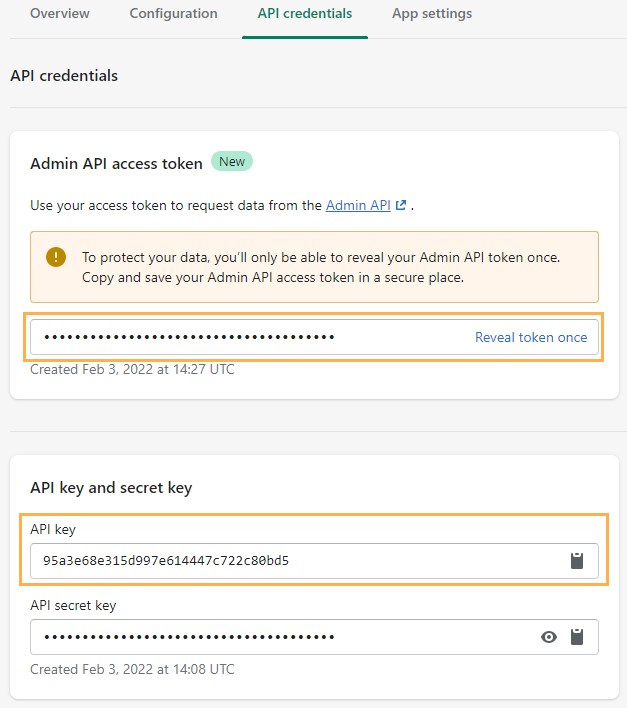Click the API secret key label
Viewport: 627px width, 708px height.
click(x=73, y=605)
